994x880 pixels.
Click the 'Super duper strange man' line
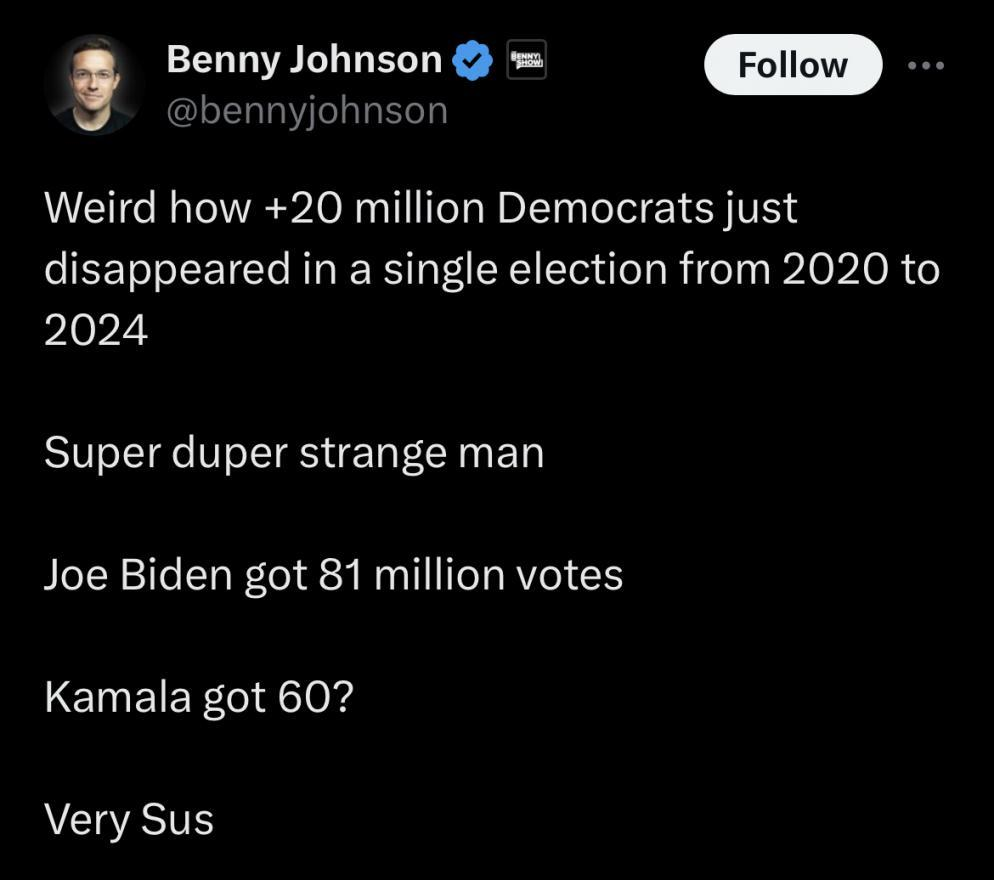click(x=294, y=453)
